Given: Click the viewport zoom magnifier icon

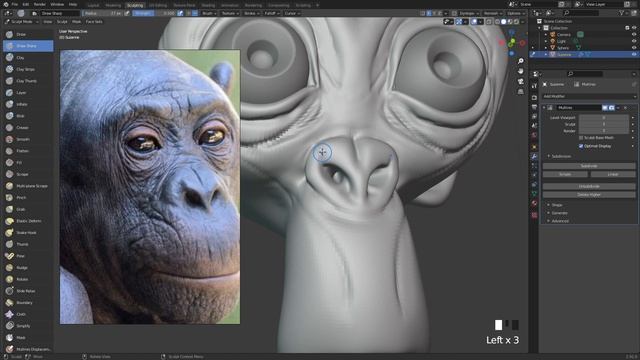Looking at the screenshot, I should [x=520, y=61].
